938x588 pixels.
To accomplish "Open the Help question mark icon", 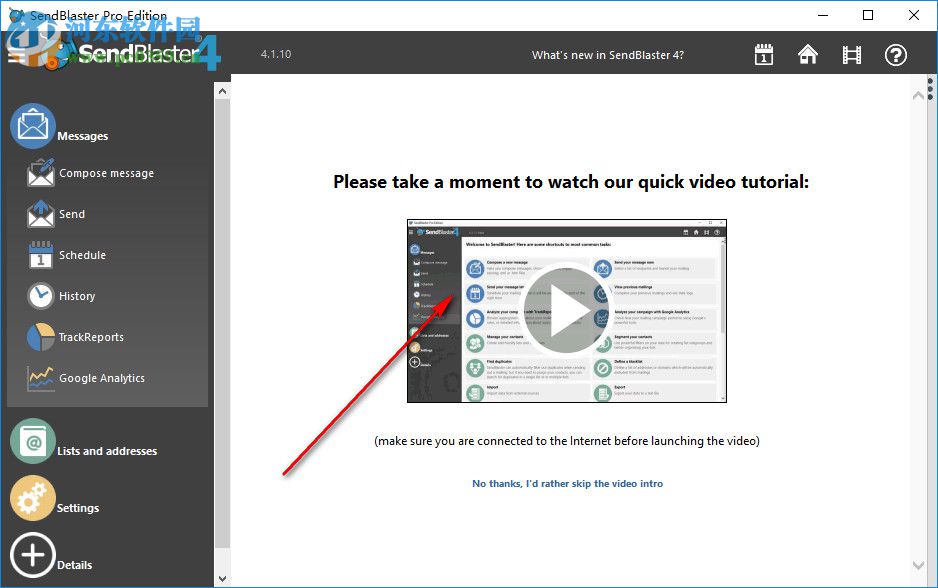I will pos(896,55).
